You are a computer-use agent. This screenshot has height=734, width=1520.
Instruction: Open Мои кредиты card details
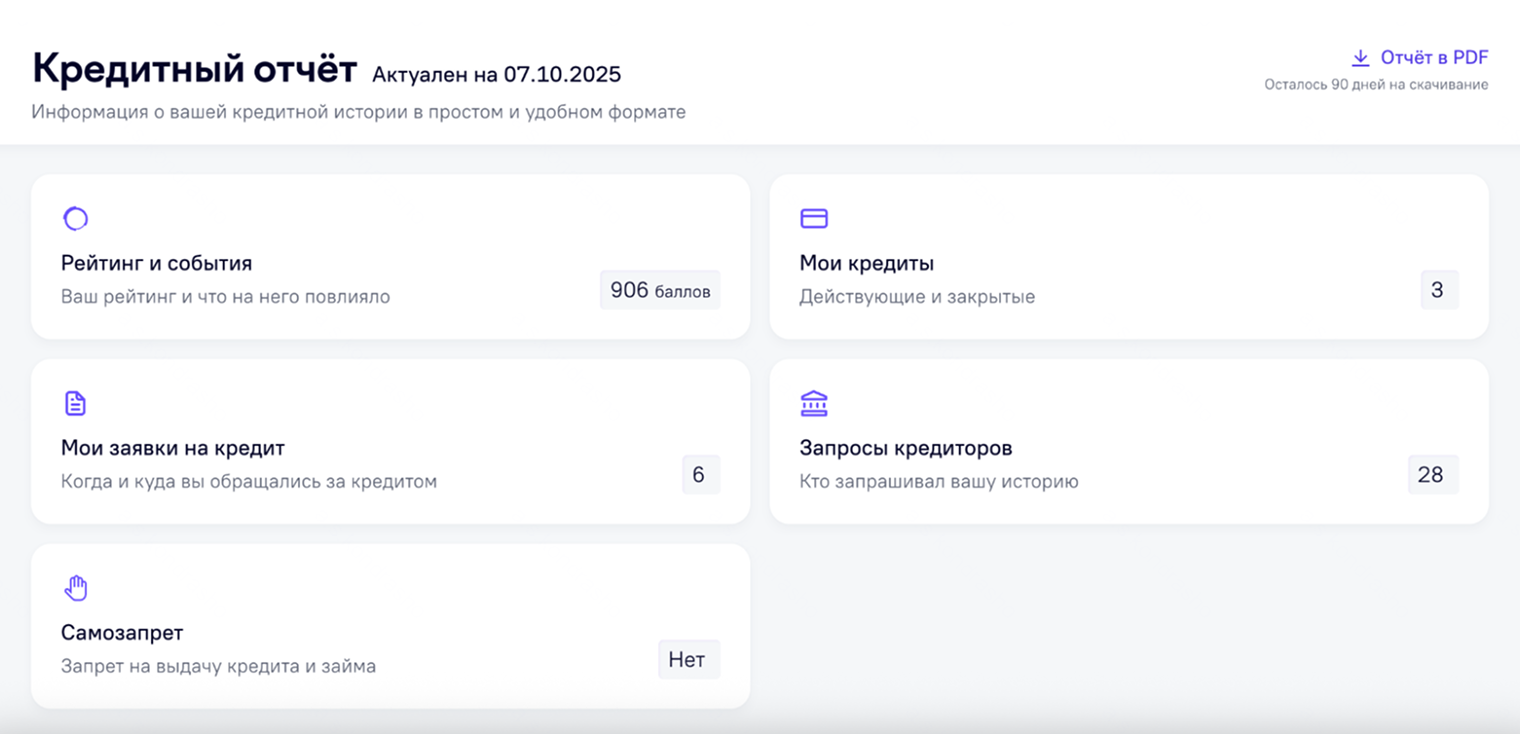pyautogui.click(x=1128, y=255)
